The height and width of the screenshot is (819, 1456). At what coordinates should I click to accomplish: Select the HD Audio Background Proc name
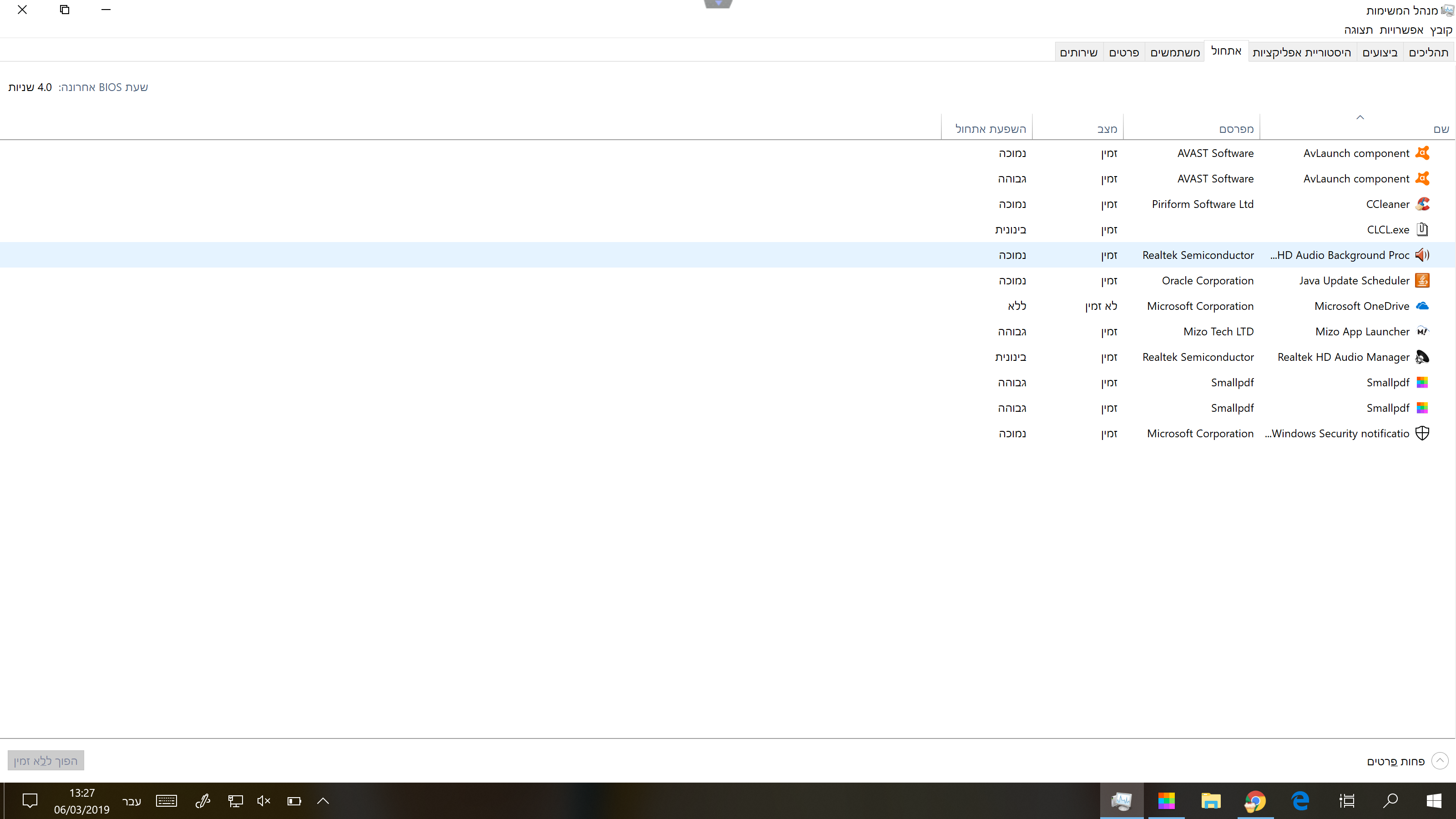[1340, 255]
